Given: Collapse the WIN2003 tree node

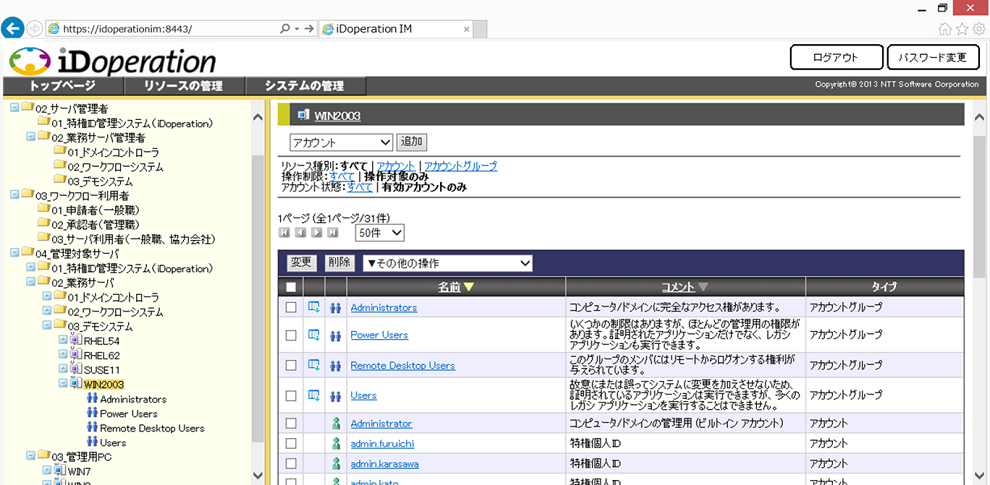Looking at the screenshot, I should pyautogui.click(x=63, y=383).
